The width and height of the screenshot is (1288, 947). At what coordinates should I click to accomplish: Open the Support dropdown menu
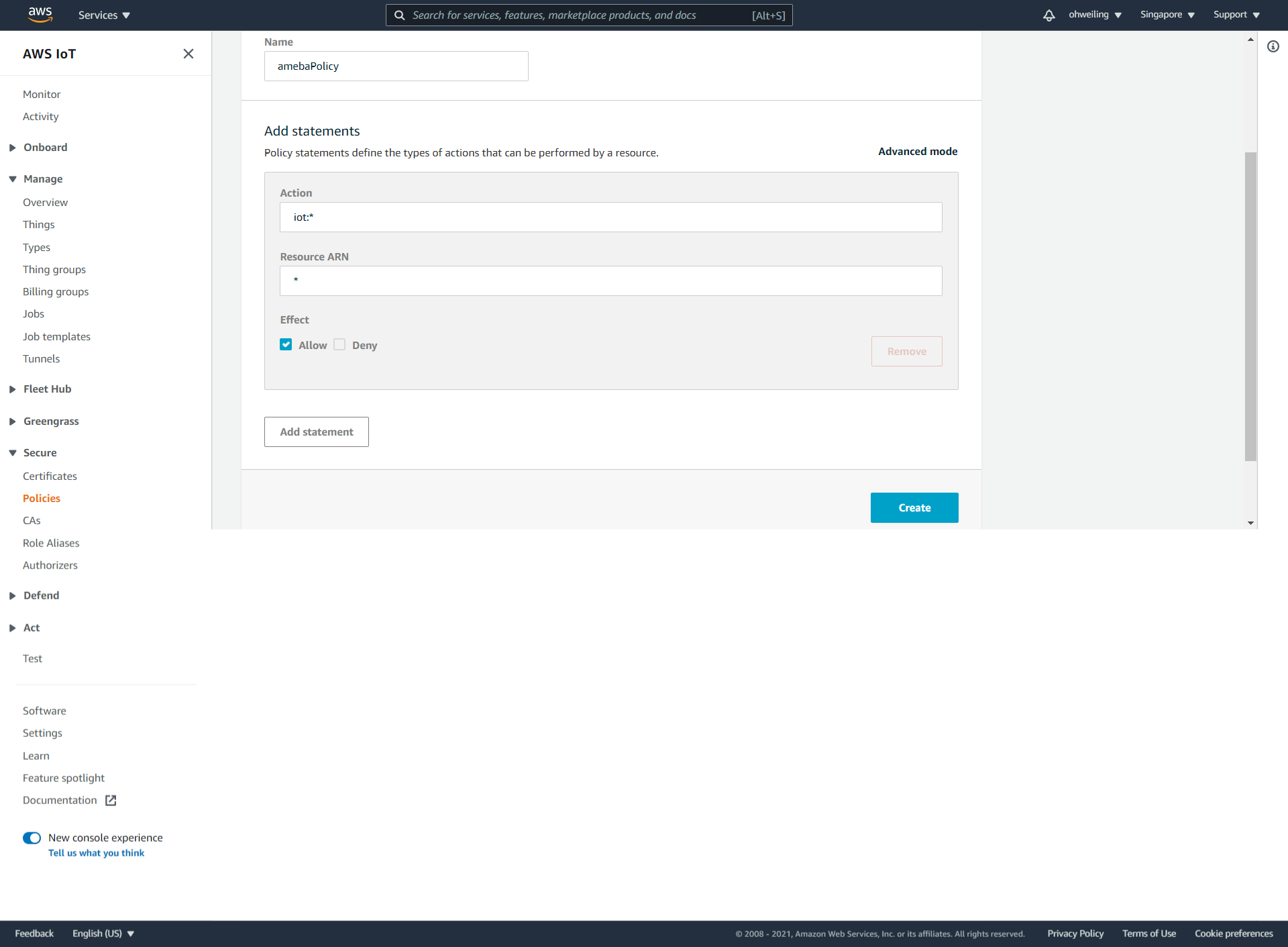[1236, 15]
